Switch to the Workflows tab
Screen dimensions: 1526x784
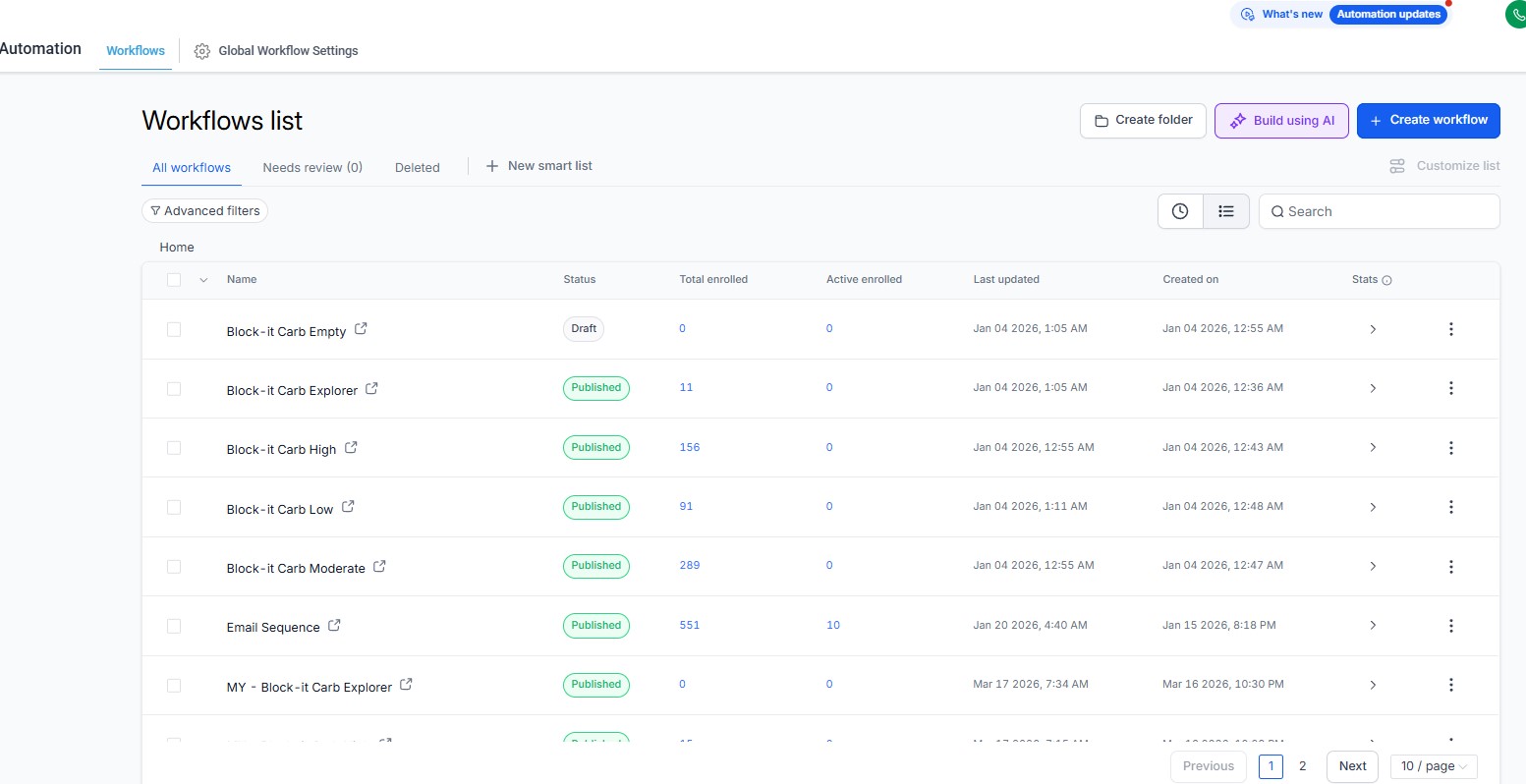point(136,51)
